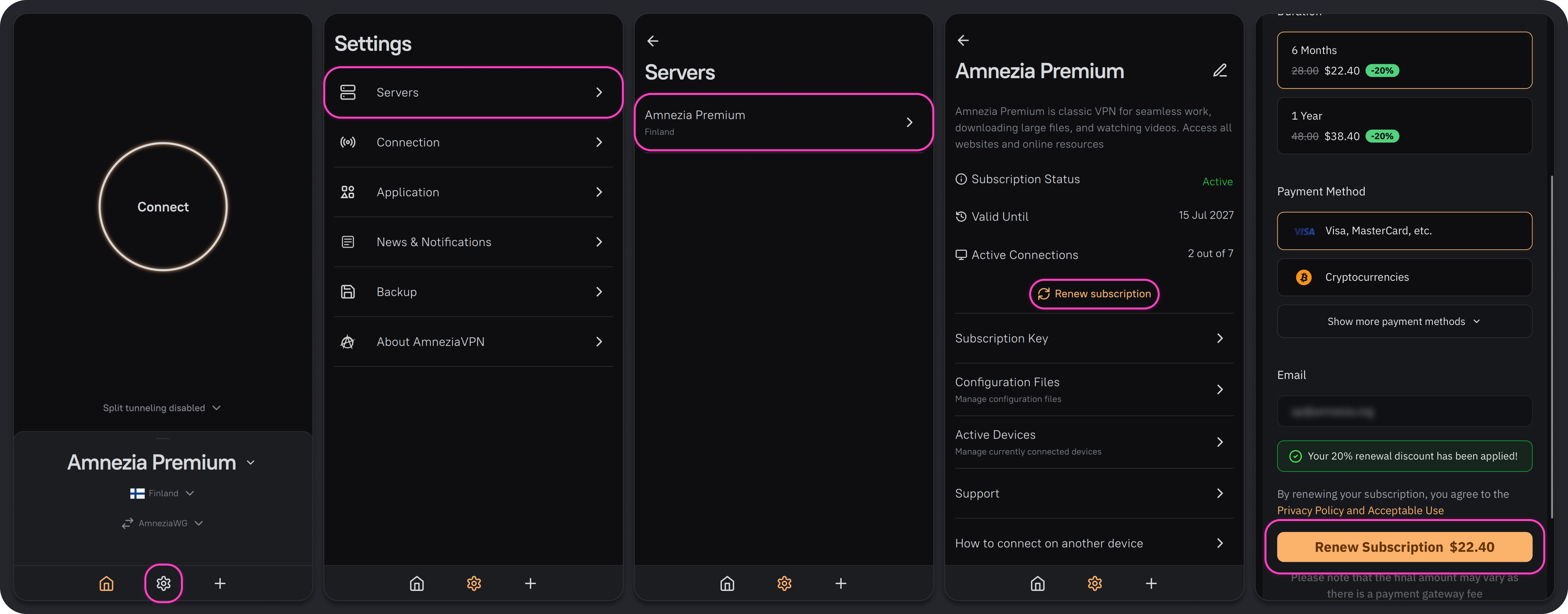The width and height of the screenshot is (1568, 614).
Task: Click pencil edit icon next to Amnezia Premium
Action: pyautogui.click(x=1220, y=71)
